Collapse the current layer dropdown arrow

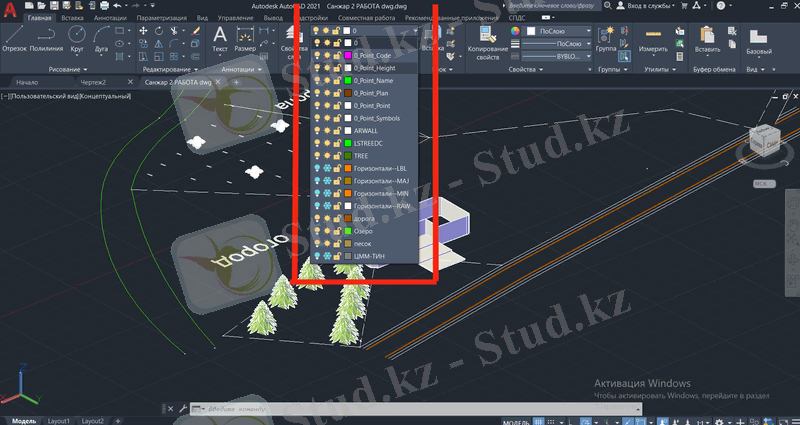[x=415, y=31]
